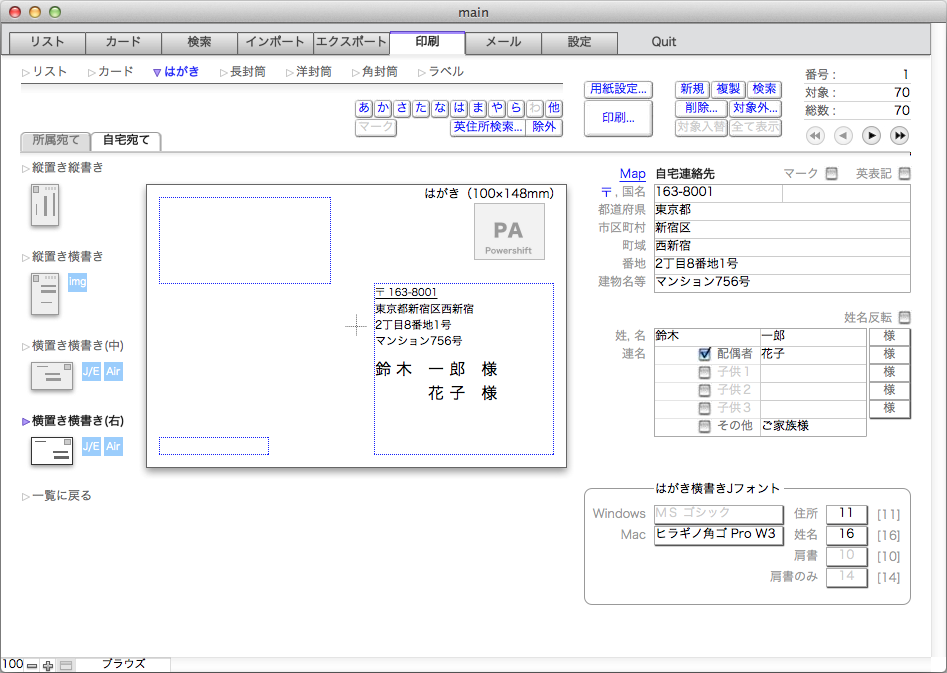Edit the postal code field 163-8001
This screenshot has height=673, width=947.
718,193
